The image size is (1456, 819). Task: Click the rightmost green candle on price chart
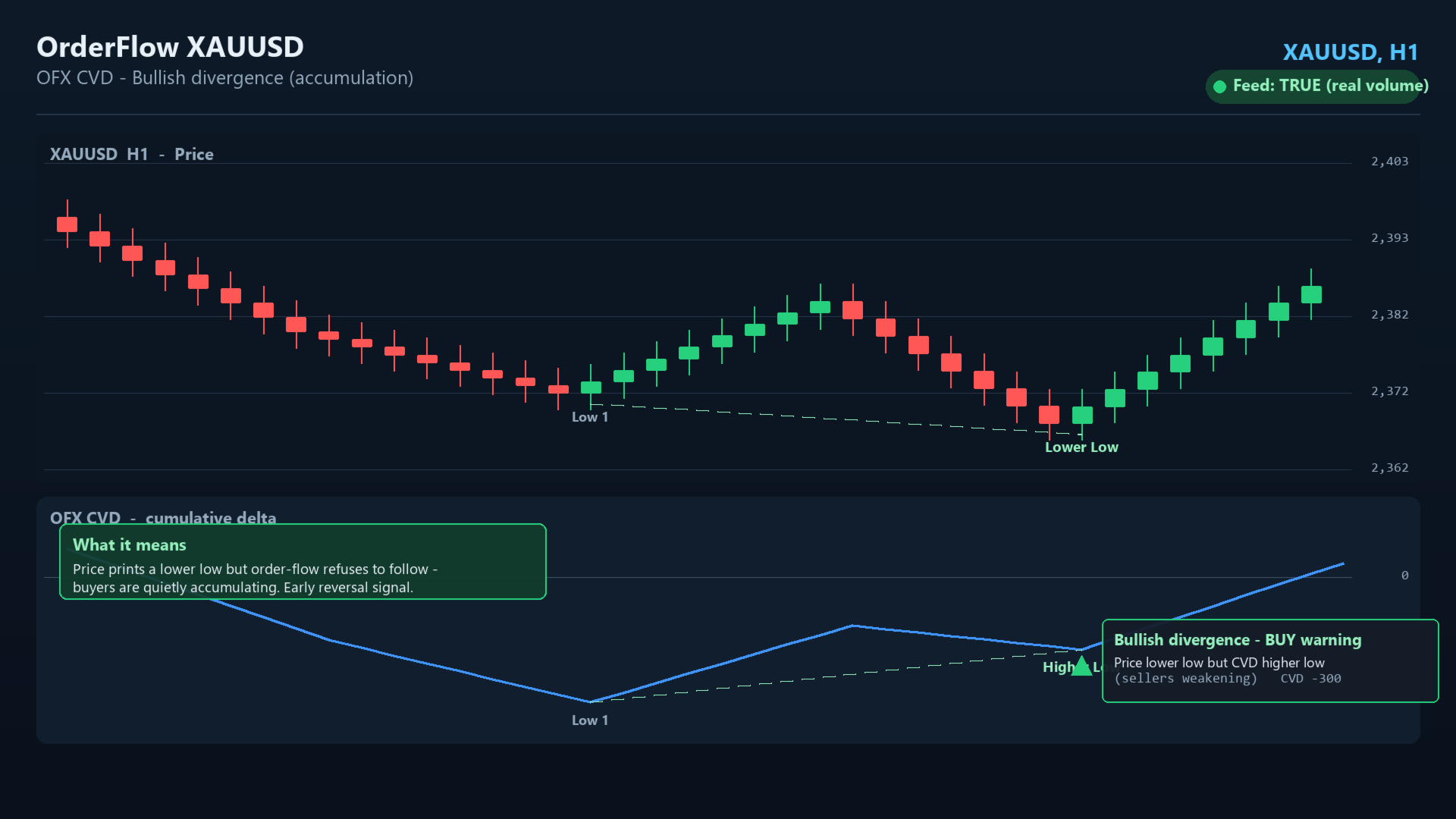coord(1311,294)
